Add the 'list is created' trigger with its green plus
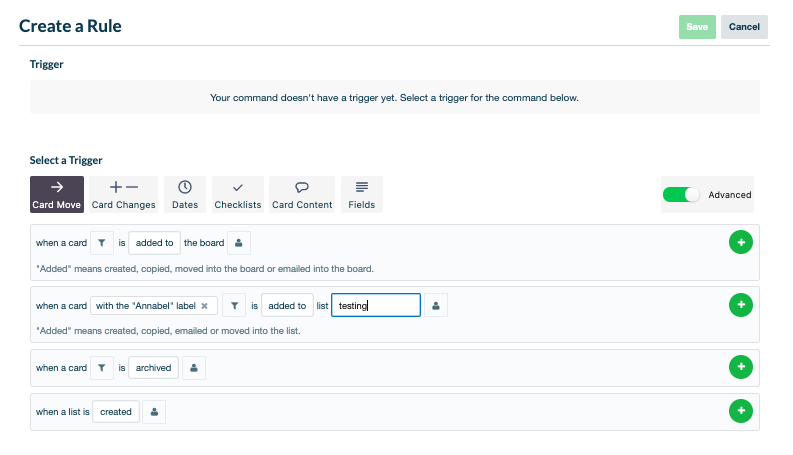The image size is (793, 455). click(740, 411)
